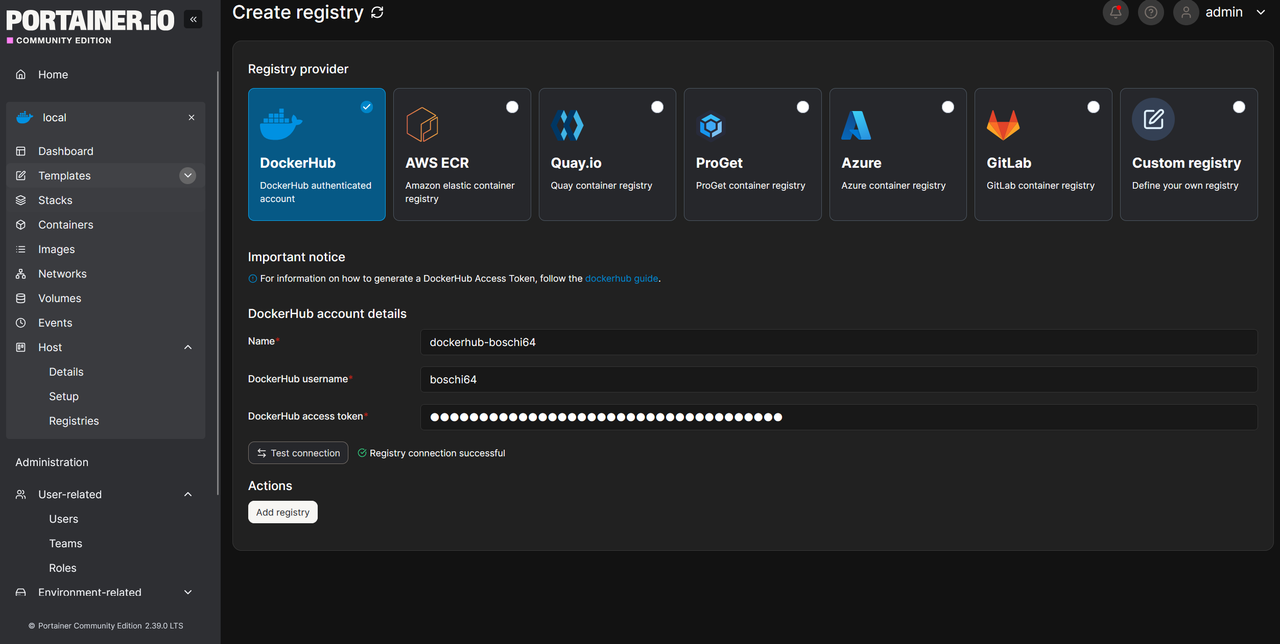Select the GitLab radio button
1280x644 pixels.
point(1093,107)
